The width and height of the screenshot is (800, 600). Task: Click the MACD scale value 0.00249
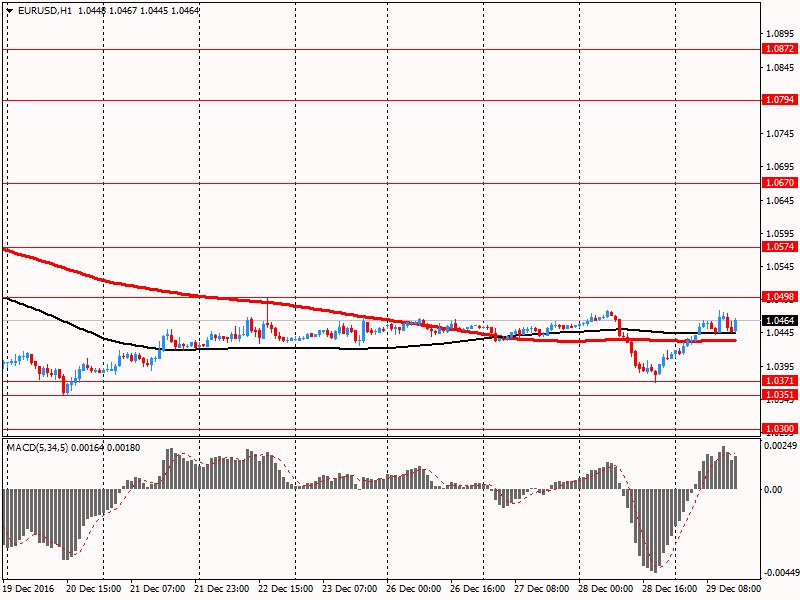[x=780, y=446]
